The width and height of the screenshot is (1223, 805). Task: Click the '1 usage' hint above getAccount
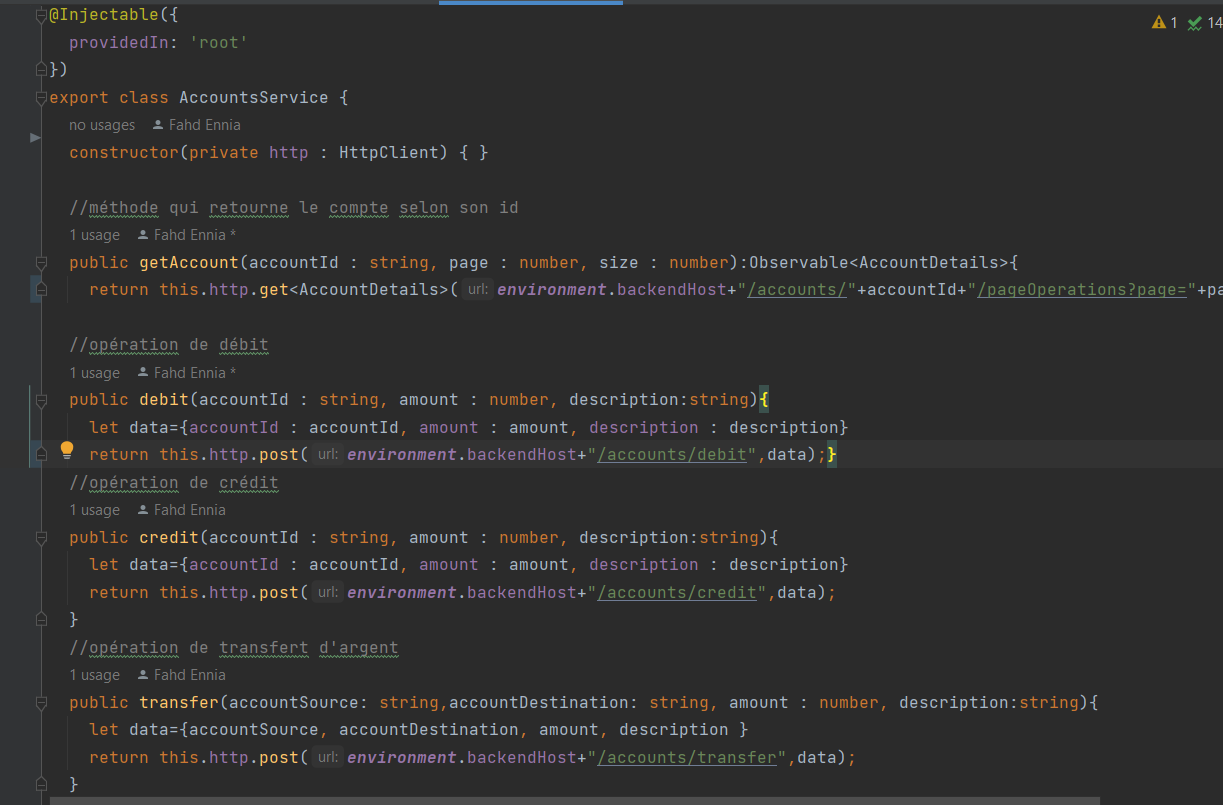pyautogui.click(x=94, y=234)
